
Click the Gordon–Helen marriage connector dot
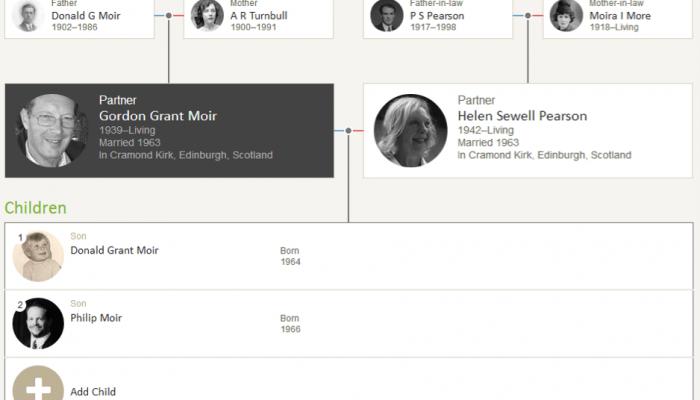point(349,131)
